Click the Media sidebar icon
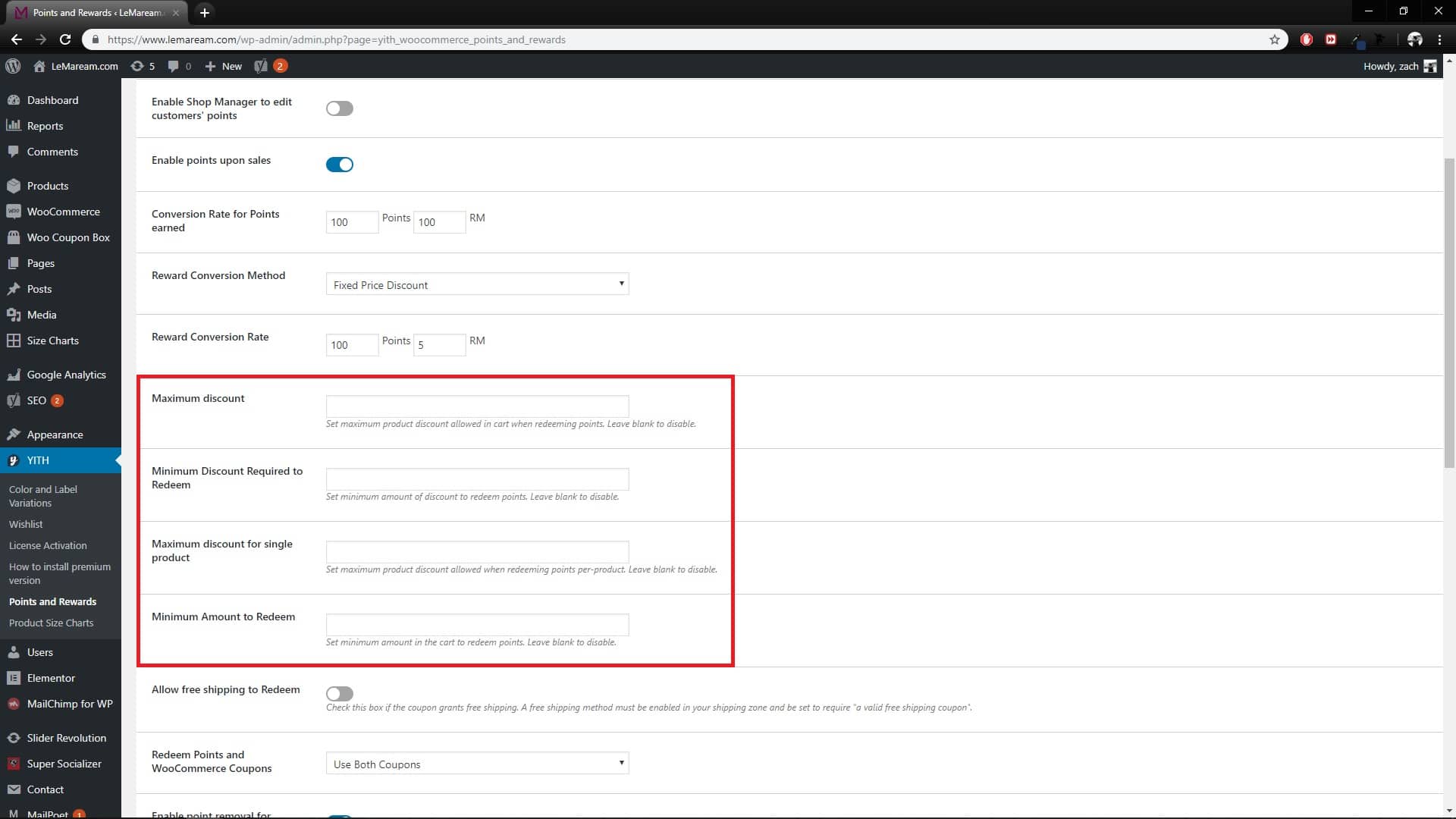 (14, 315)
